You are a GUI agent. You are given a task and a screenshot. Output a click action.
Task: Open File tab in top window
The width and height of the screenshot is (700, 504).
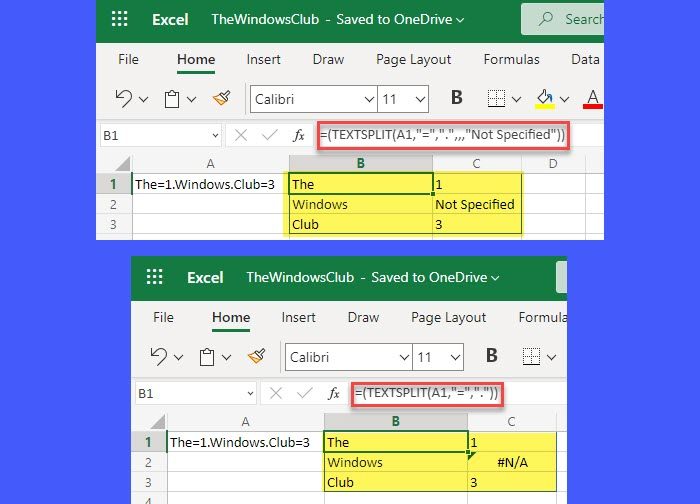tap(129, 59)
